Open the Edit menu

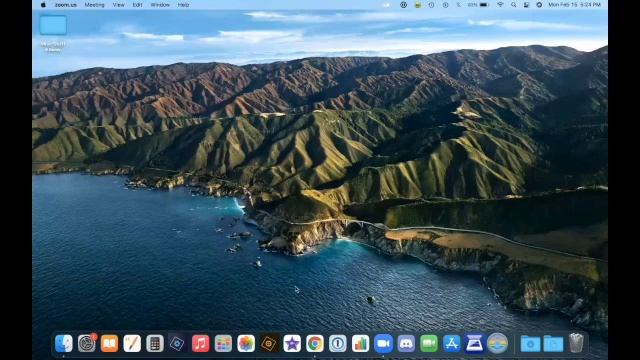(x=137, y=5)
